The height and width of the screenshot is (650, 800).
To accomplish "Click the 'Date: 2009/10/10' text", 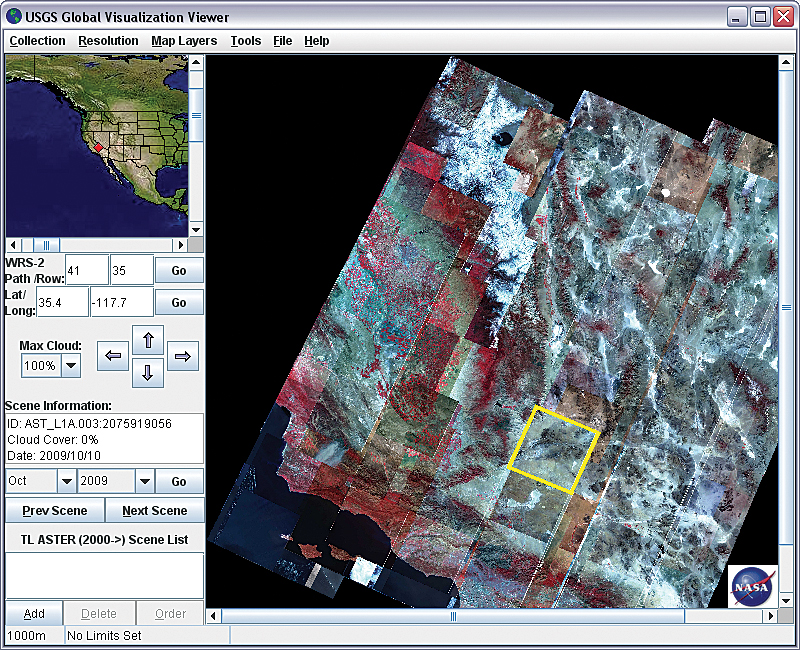I will tap(54, 455).
